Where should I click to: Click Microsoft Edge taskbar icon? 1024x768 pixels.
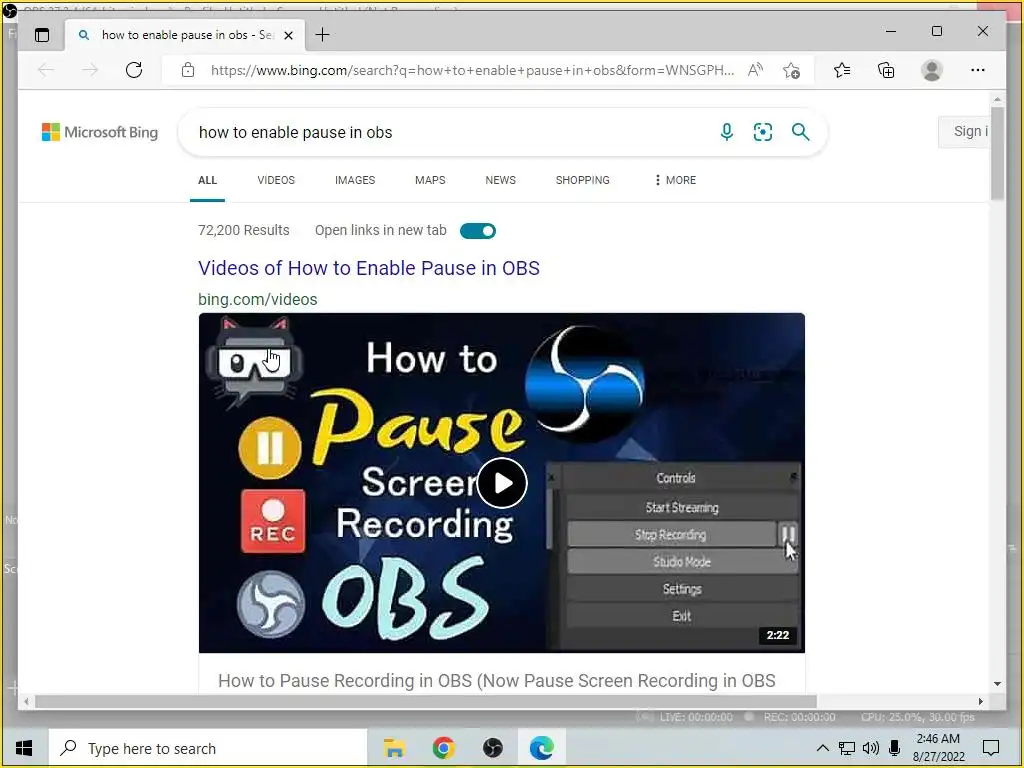point(541,748)
